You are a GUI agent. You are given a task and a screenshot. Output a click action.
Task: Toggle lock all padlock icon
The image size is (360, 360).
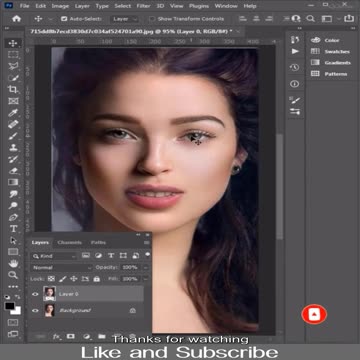pos(97,279)
